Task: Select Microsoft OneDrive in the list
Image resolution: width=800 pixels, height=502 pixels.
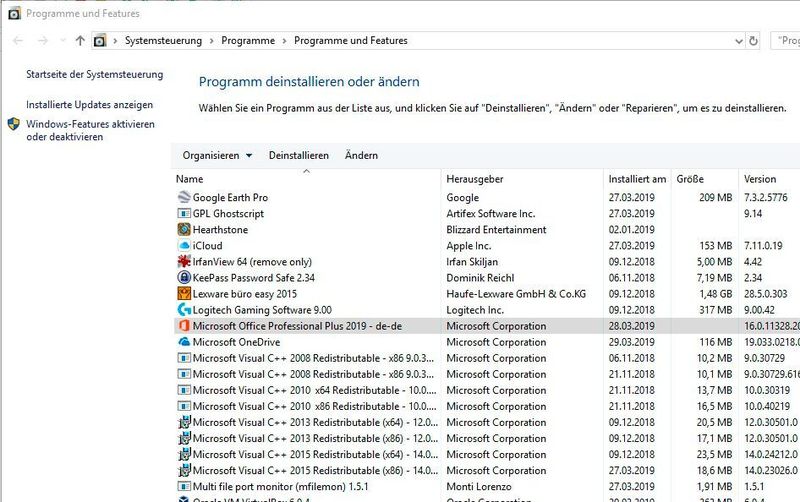Action: point(236,342)
